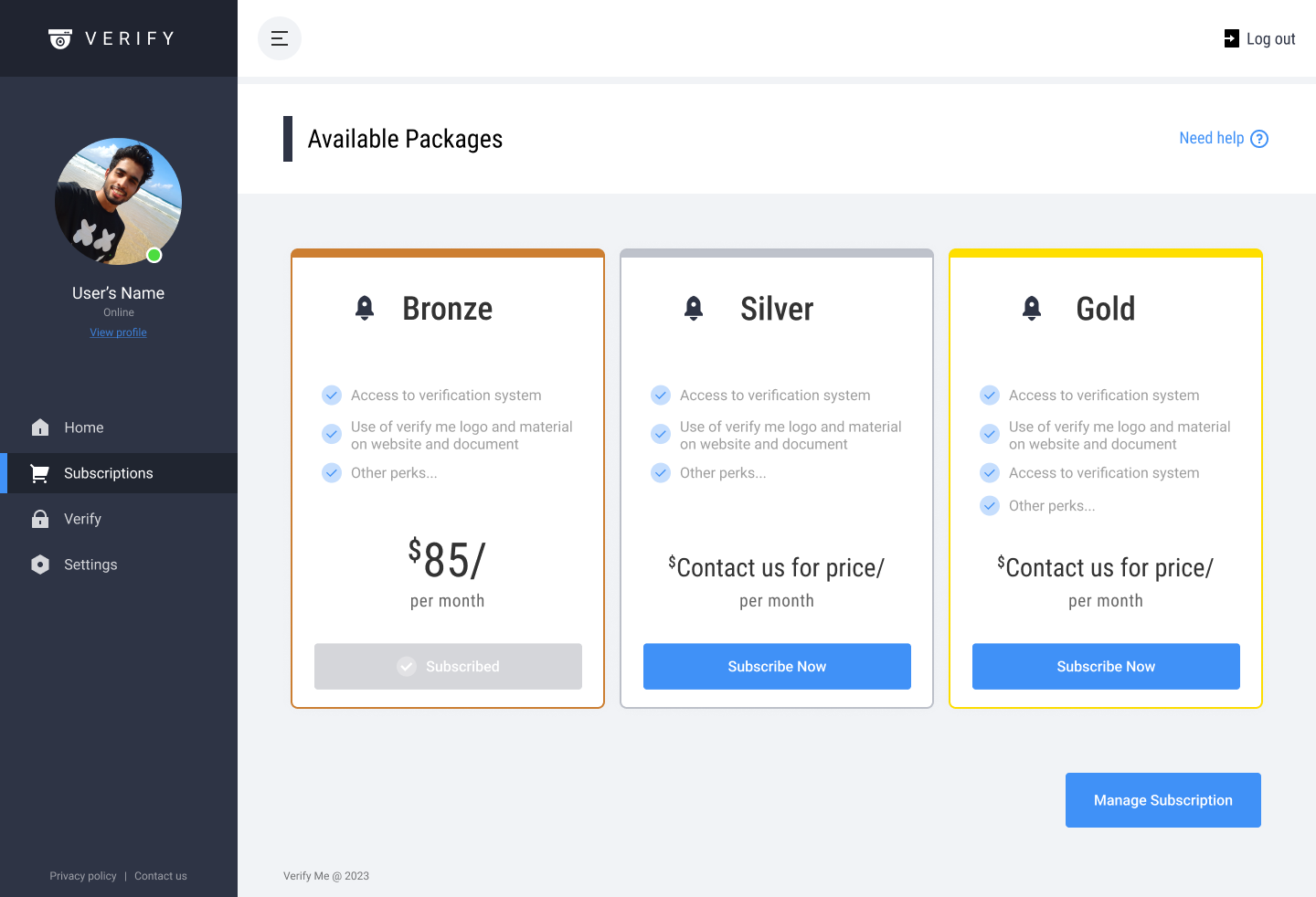Click the Verify padlock icon in sidebar
Image resolution: width=1316 pixels, height=897 pixels.
40,519
